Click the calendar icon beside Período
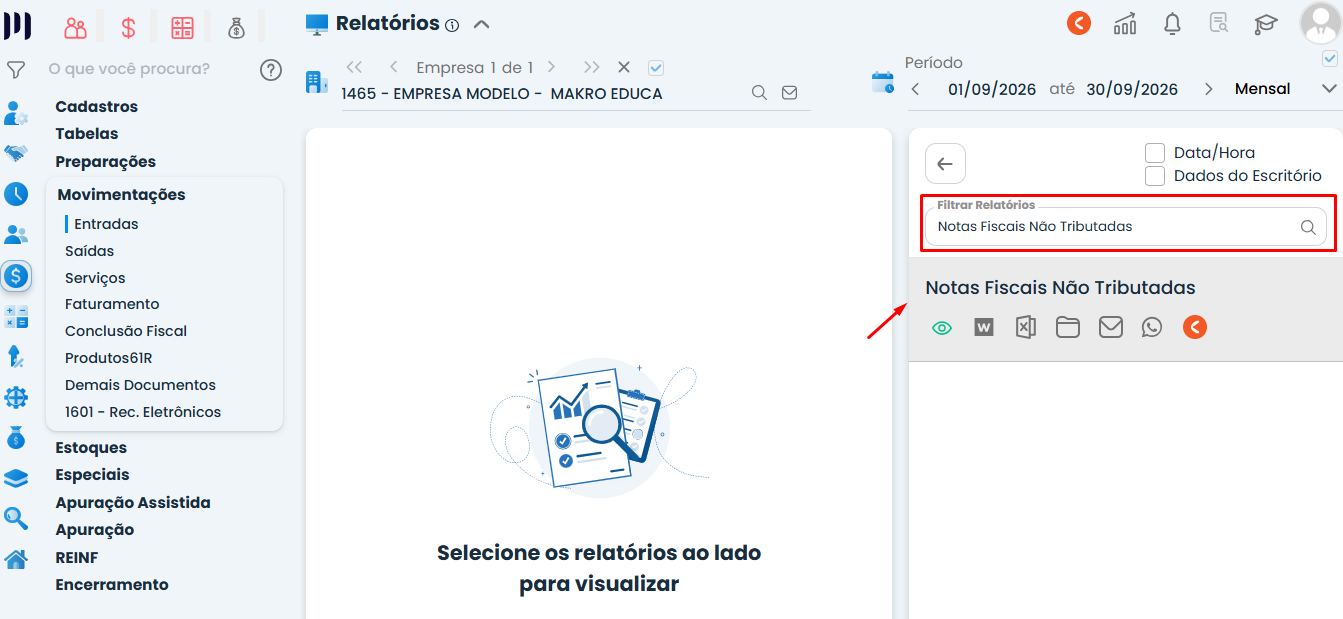 pyautogui.click(x=883, y=82)
